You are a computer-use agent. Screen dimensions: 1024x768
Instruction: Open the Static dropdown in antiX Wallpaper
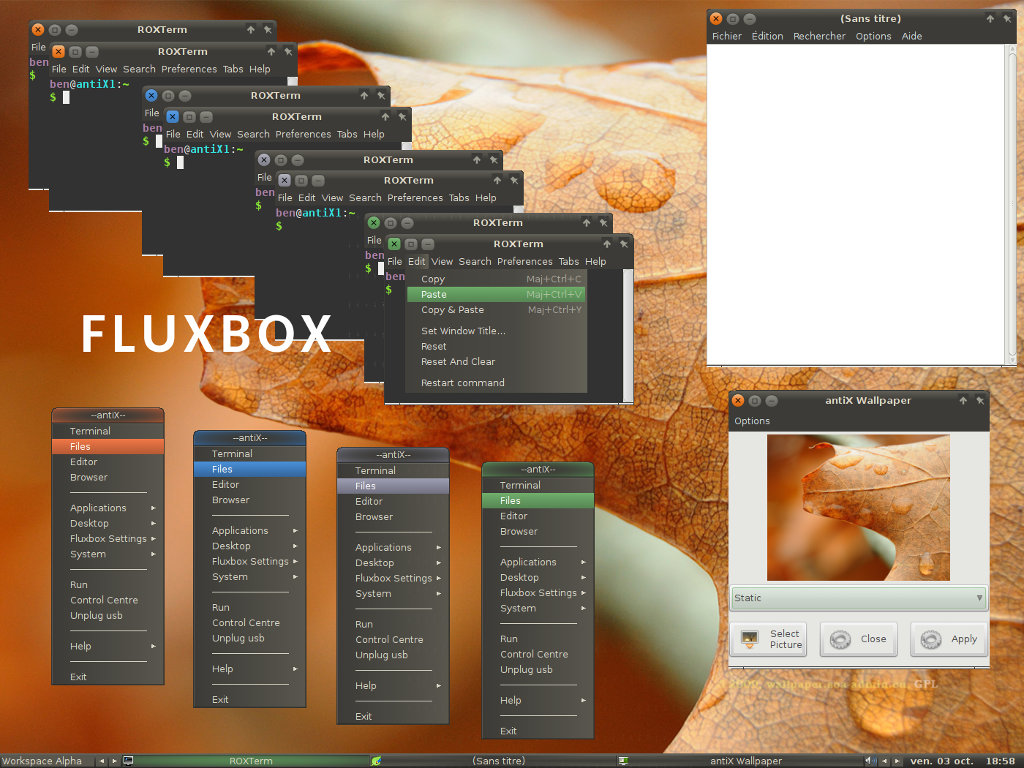coord(858,598)
